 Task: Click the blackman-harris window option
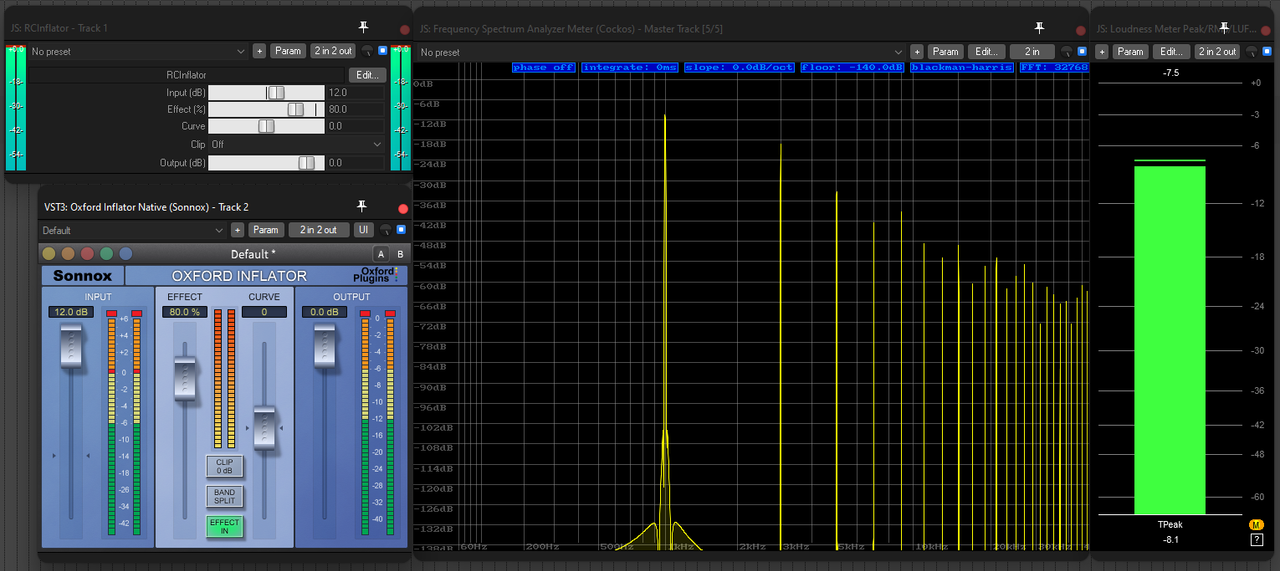961,67
